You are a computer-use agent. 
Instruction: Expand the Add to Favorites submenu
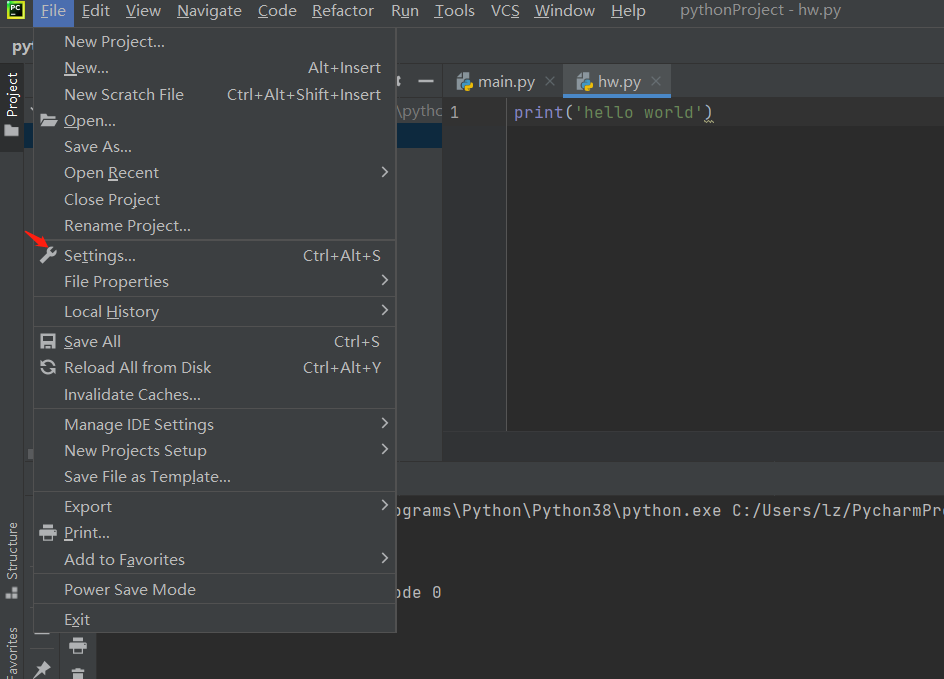(x=214, y=559)
